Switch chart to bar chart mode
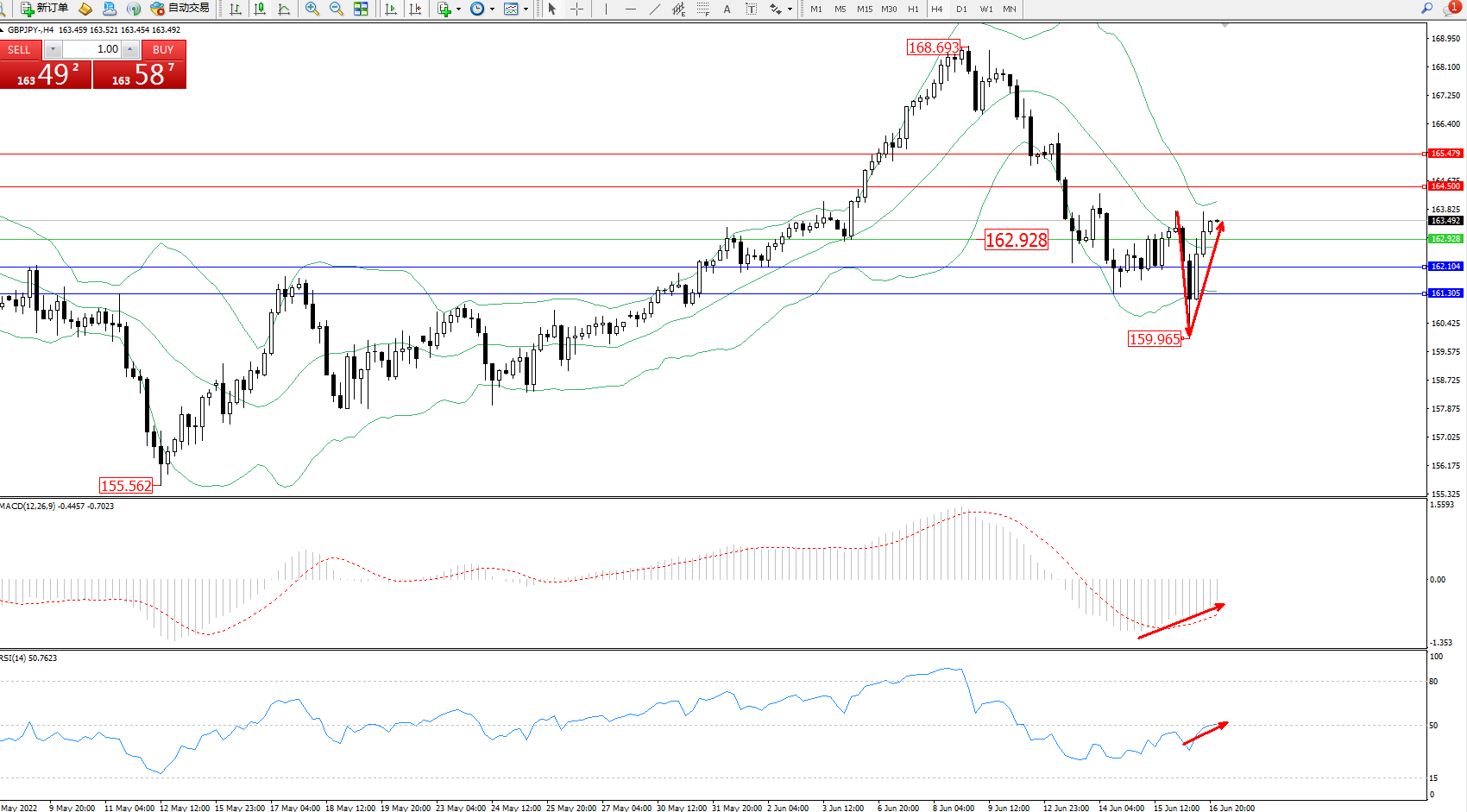This screenshot has height=812, width=1467. (x=236, y=9)
